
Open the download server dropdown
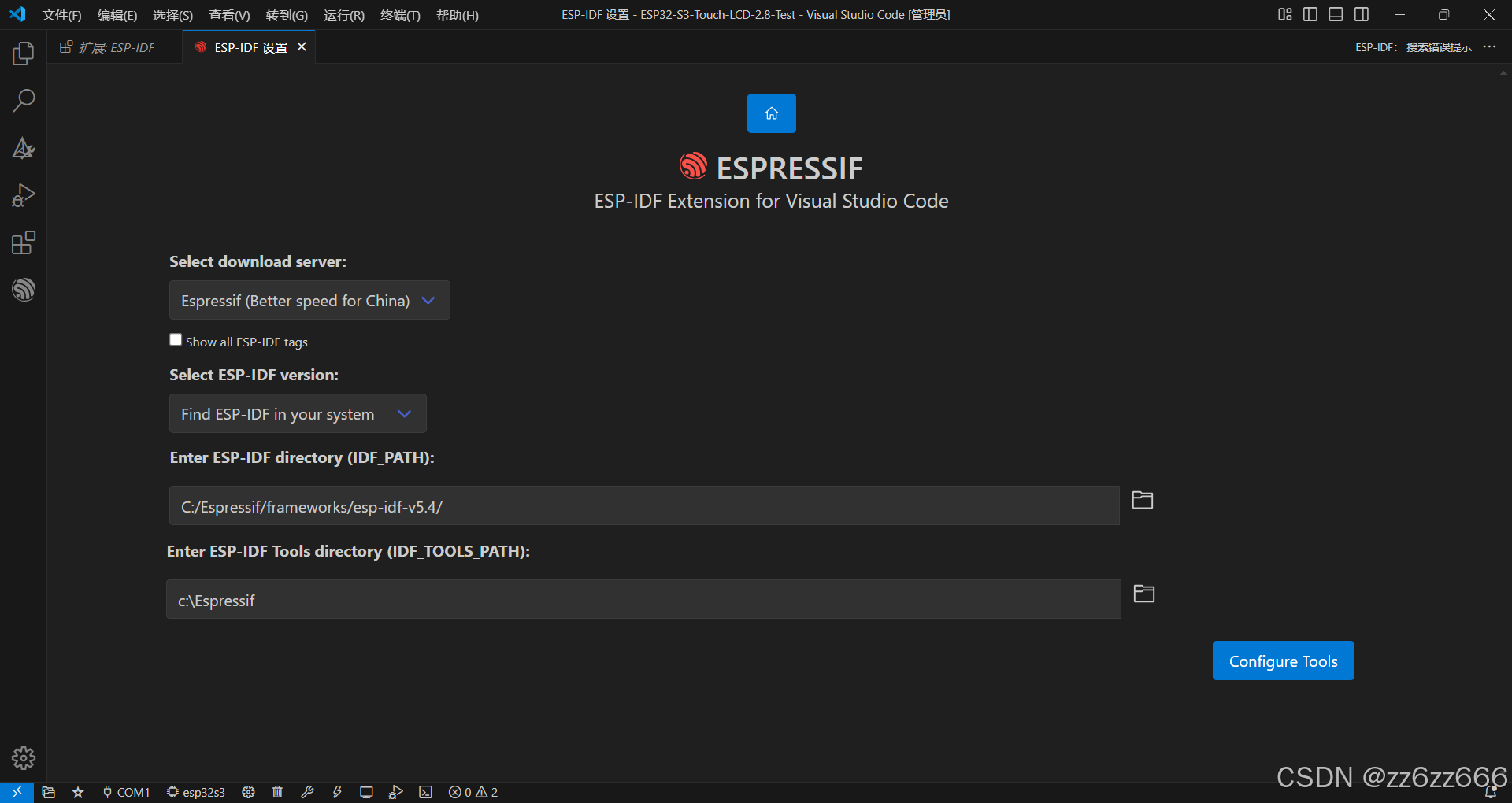pos(309,300)
